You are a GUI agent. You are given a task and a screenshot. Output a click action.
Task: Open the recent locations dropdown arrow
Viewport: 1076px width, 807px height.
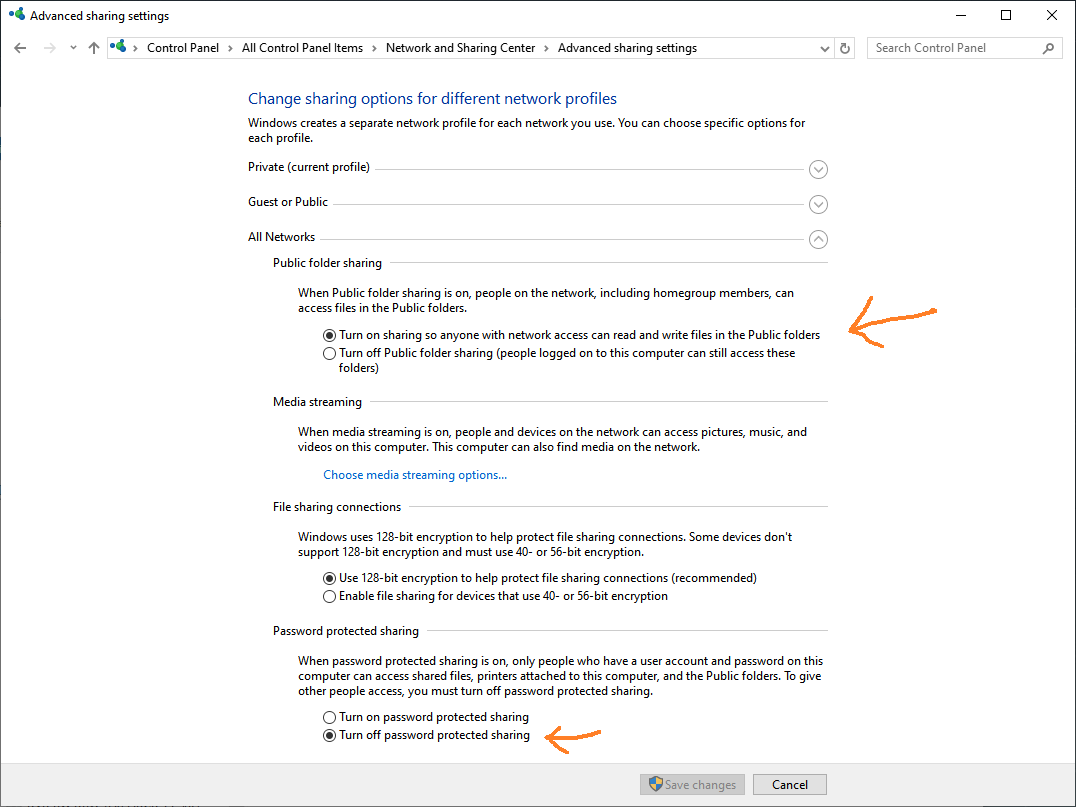pos(73,48)
